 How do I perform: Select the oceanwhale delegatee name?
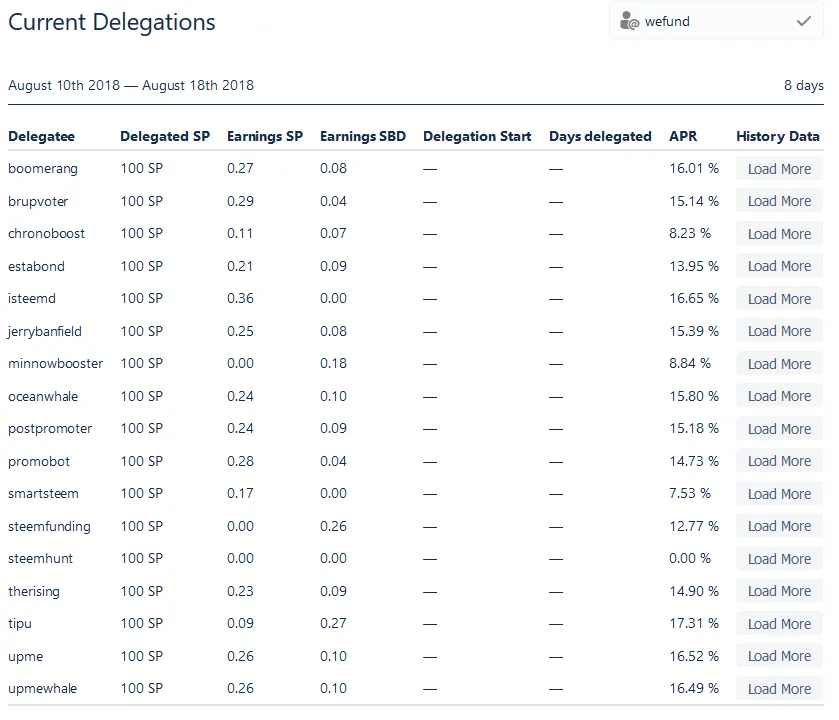(43, 396)
